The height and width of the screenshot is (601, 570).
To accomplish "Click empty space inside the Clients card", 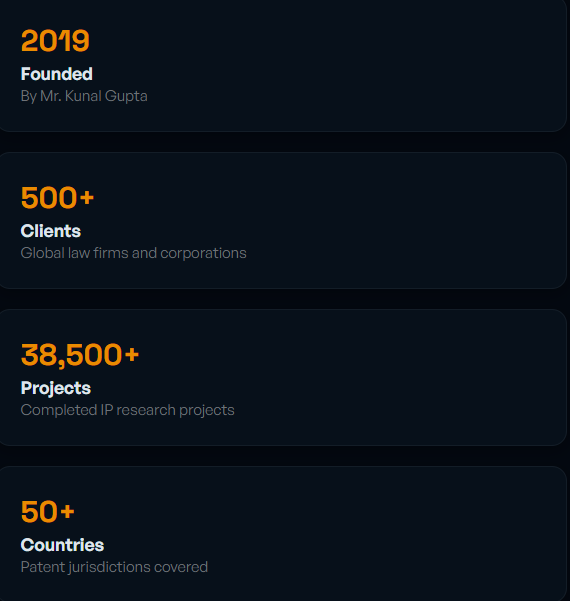I will point(383,220).
